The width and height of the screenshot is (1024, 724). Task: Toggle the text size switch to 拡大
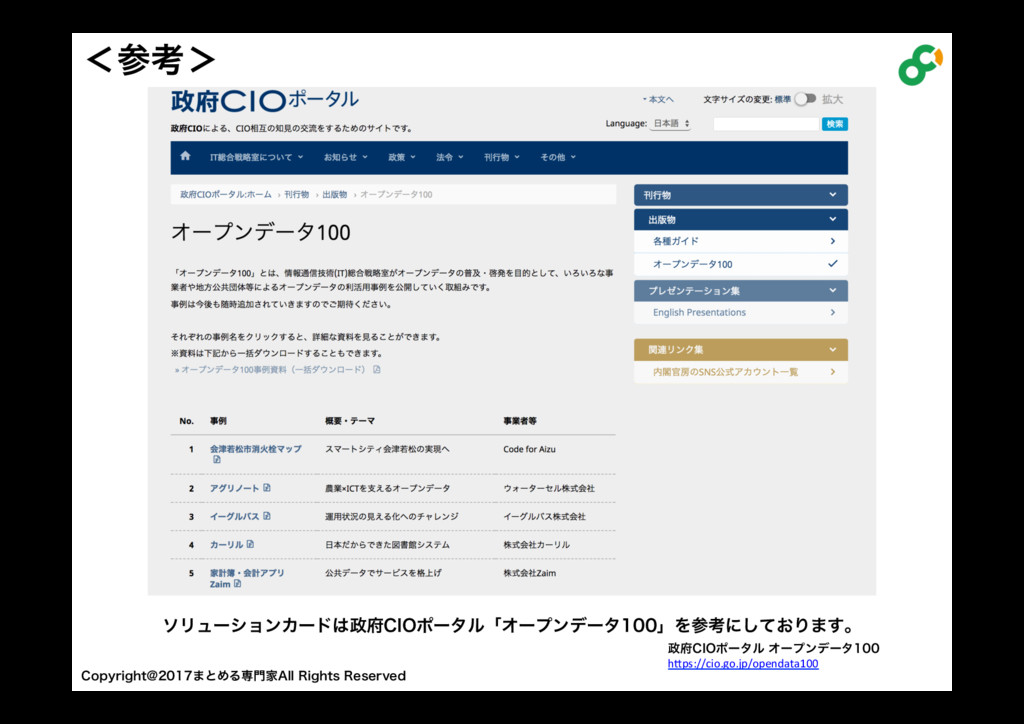(805, 99)
